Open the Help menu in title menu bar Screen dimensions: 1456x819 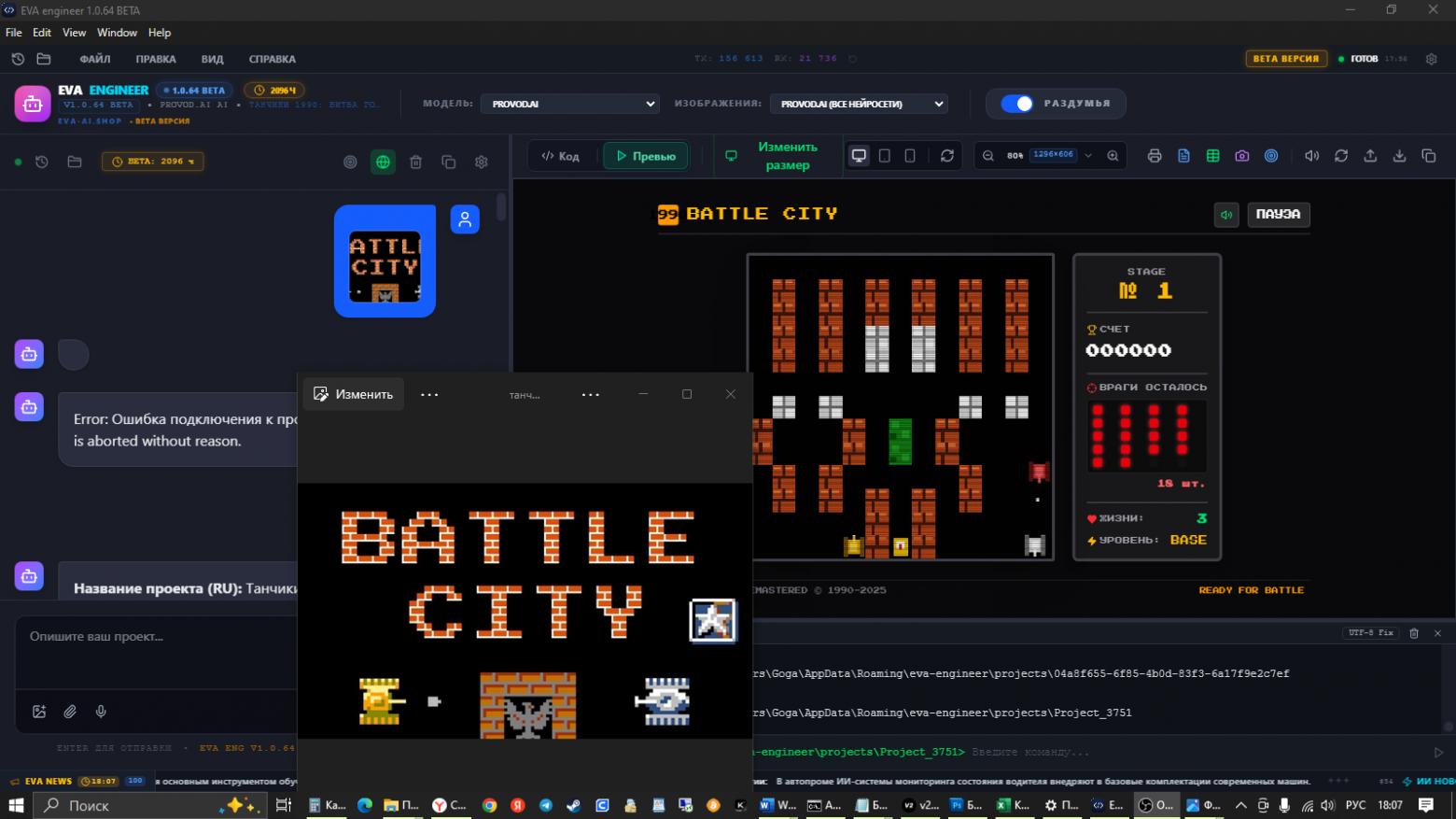pyautogui.click(x=160, y=33)
